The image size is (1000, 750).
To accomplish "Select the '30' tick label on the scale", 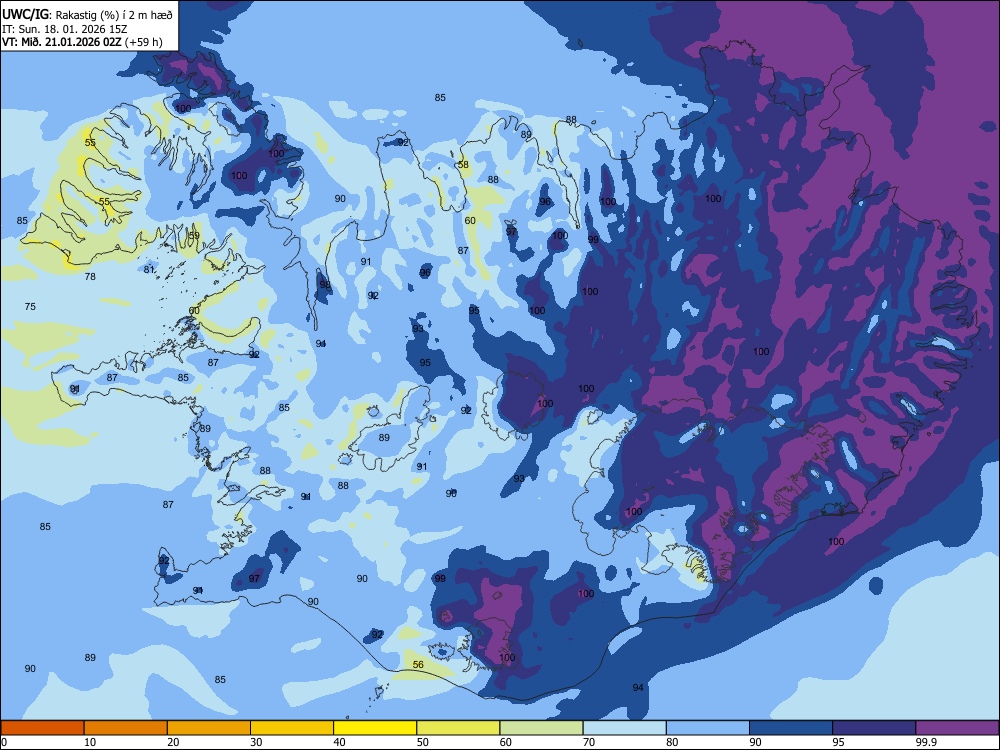I will [256, 742].
